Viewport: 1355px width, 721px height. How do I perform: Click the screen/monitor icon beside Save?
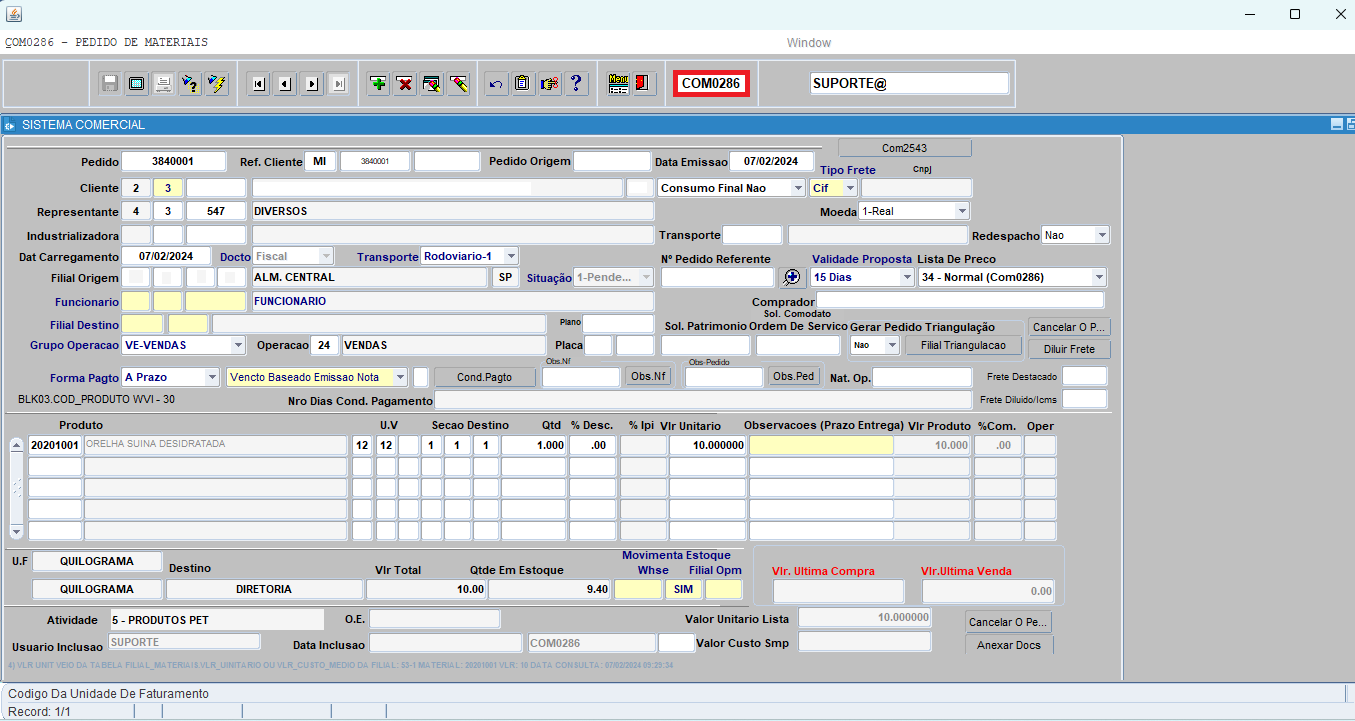[136, 84]
